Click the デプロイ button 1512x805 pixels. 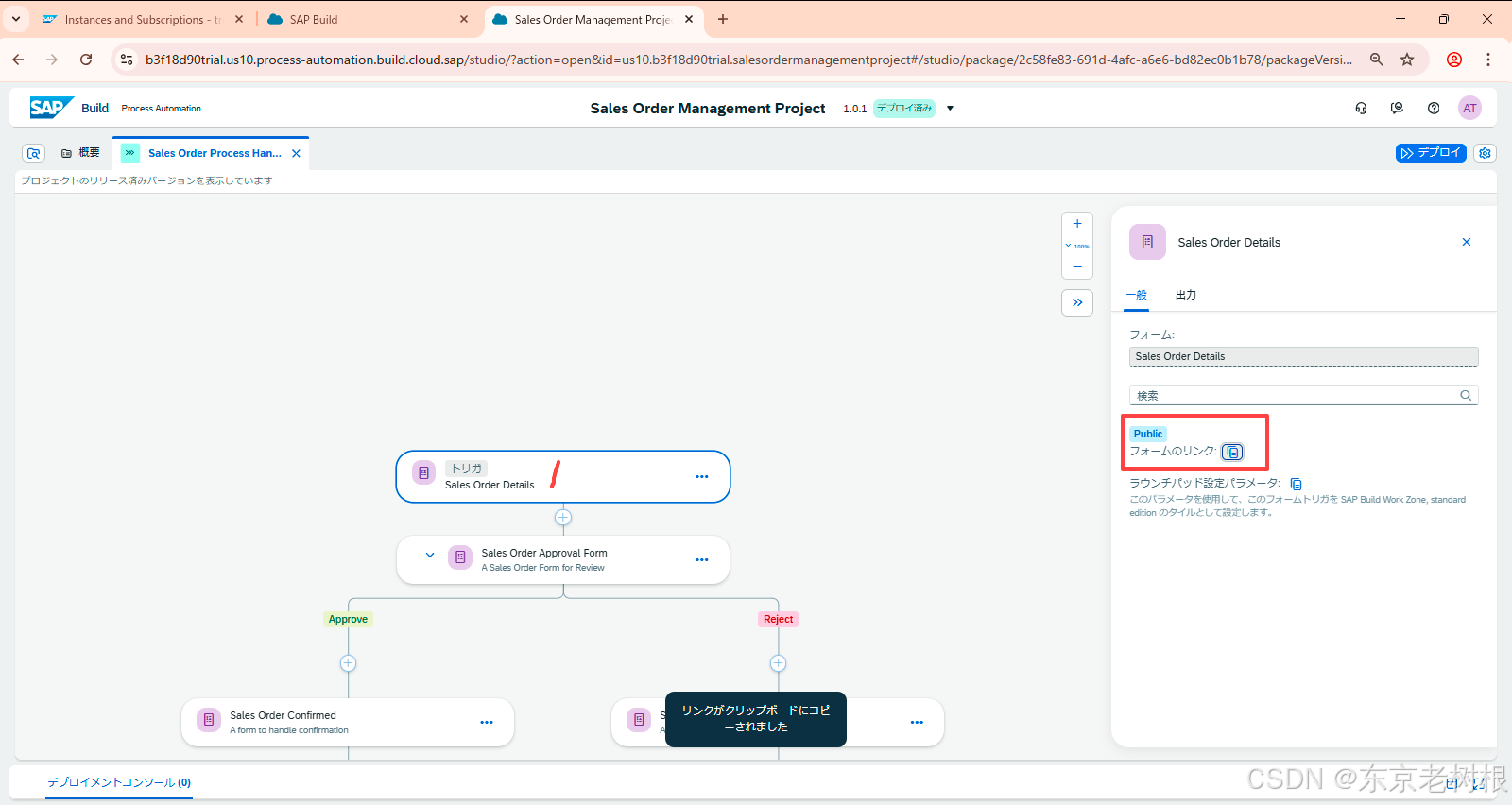tap(1431, 153)
